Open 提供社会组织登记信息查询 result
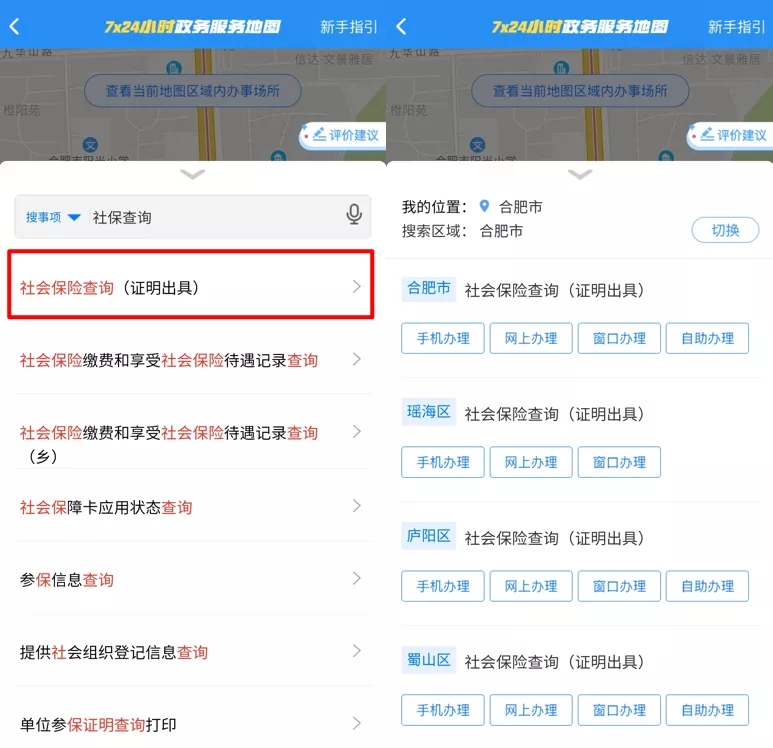Viewport: 773px width, 748px height. [192, 652]
